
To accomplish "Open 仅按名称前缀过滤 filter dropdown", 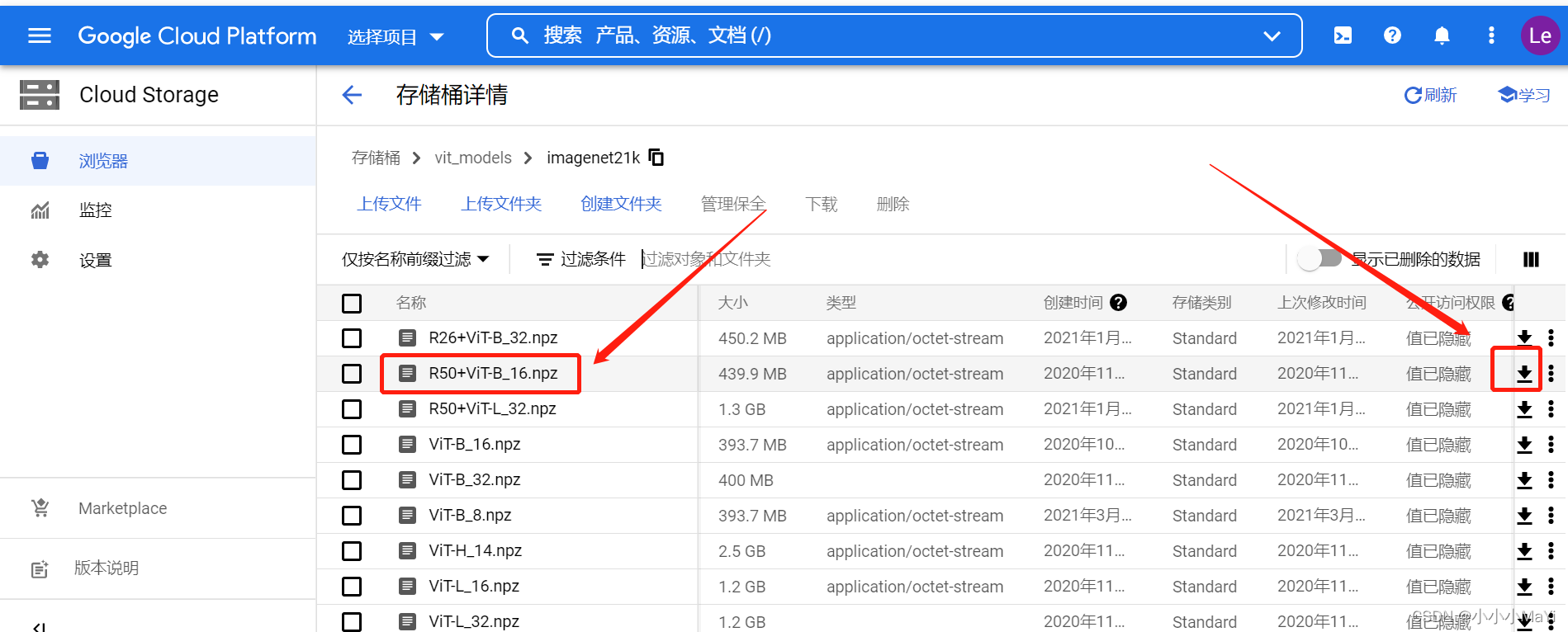I will (x=415, y=259).
